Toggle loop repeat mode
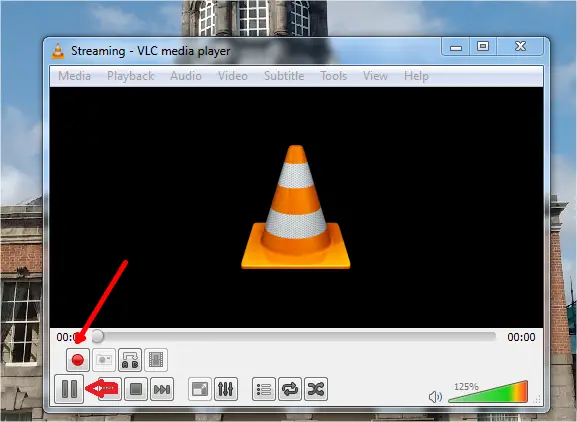 click(x=290, y=389)
